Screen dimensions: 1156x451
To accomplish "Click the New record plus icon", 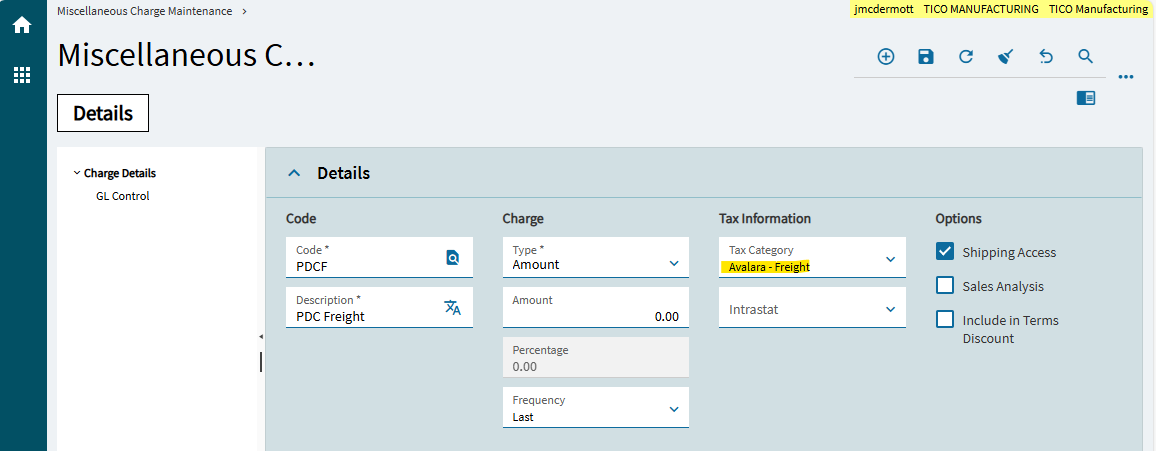I will (886, 57).
